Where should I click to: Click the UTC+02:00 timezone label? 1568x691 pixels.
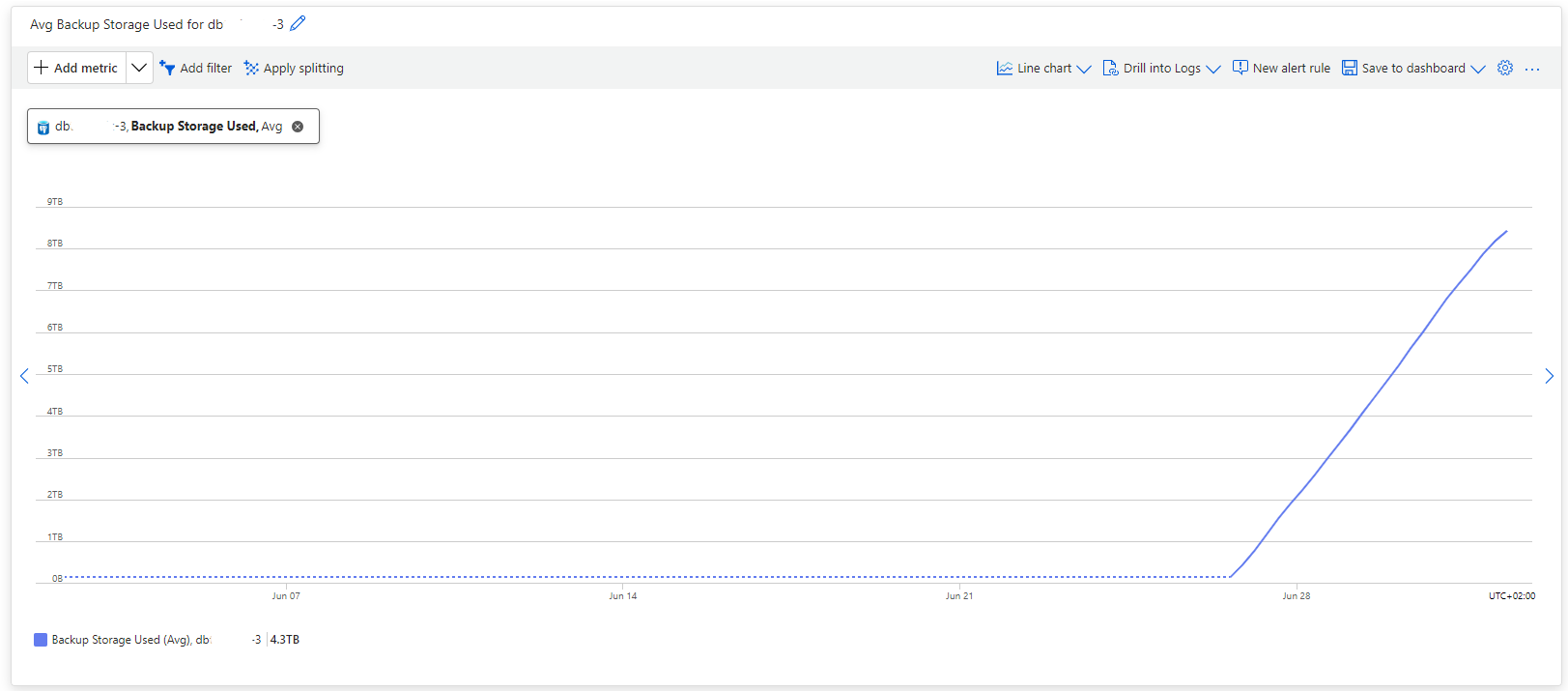pyautogui.click(x=1512, y=596)
